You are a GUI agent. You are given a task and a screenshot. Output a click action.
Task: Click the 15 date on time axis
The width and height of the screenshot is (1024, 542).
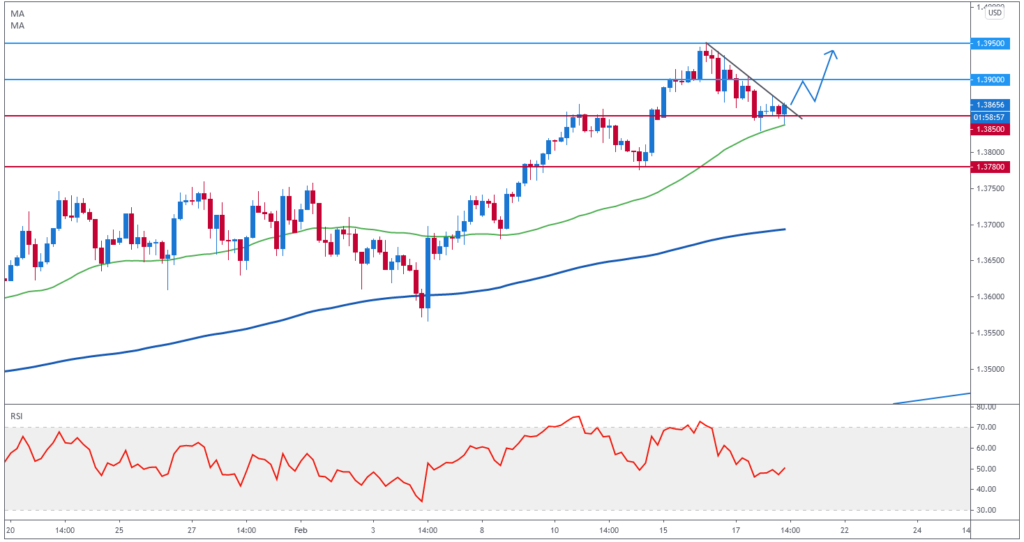(664, 530)
